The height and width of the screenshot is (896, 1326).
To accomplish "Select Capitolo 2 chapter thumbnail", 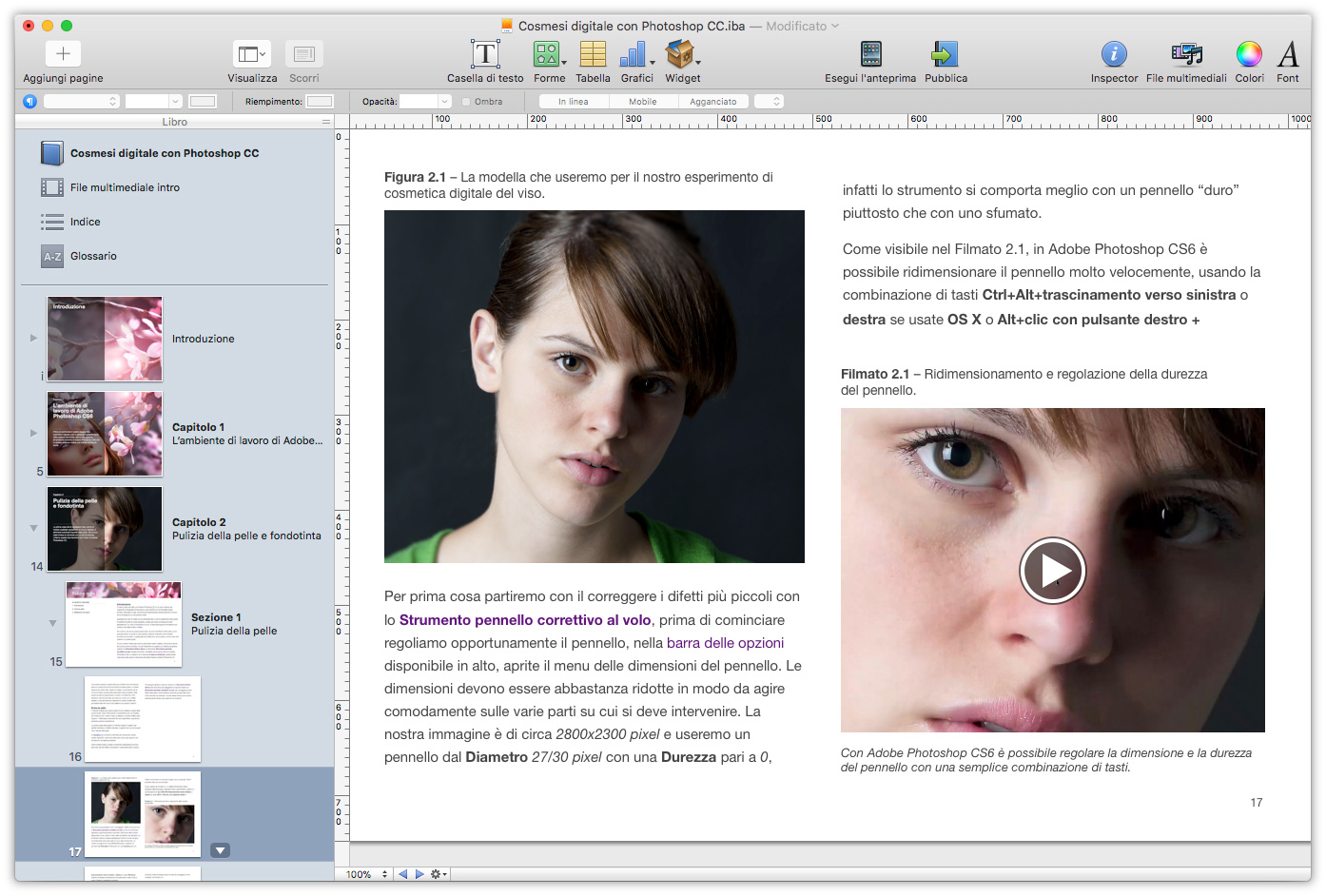I will [105, 529].
